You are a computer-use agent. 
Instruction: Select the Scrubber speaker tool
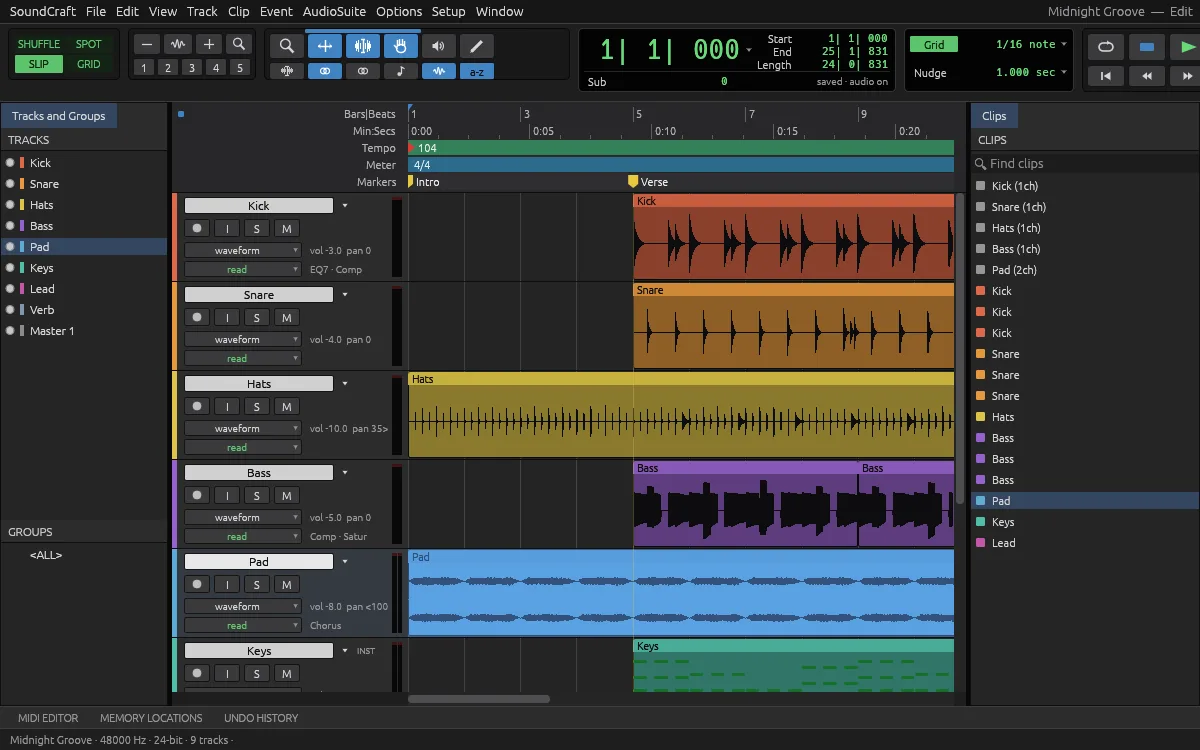point(439,46)
